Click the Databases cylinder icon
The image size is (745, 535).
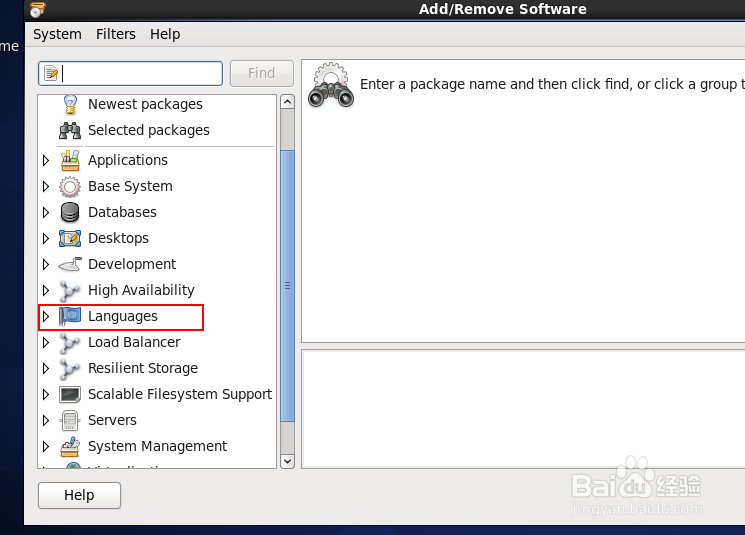point(70,212)
